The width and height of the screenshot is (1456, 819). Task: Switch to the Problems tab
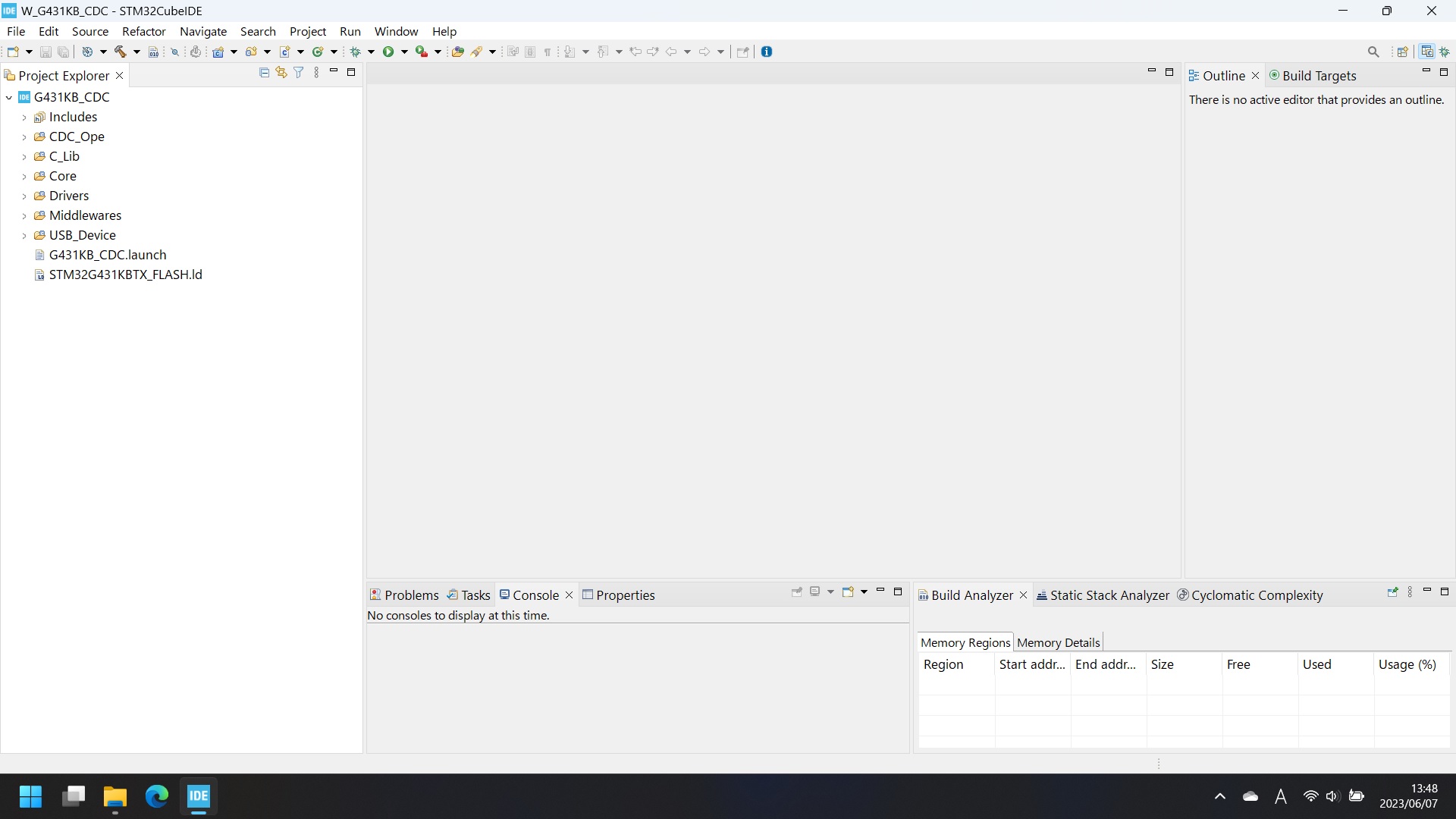pyautogui.click(x=404, y=595)
